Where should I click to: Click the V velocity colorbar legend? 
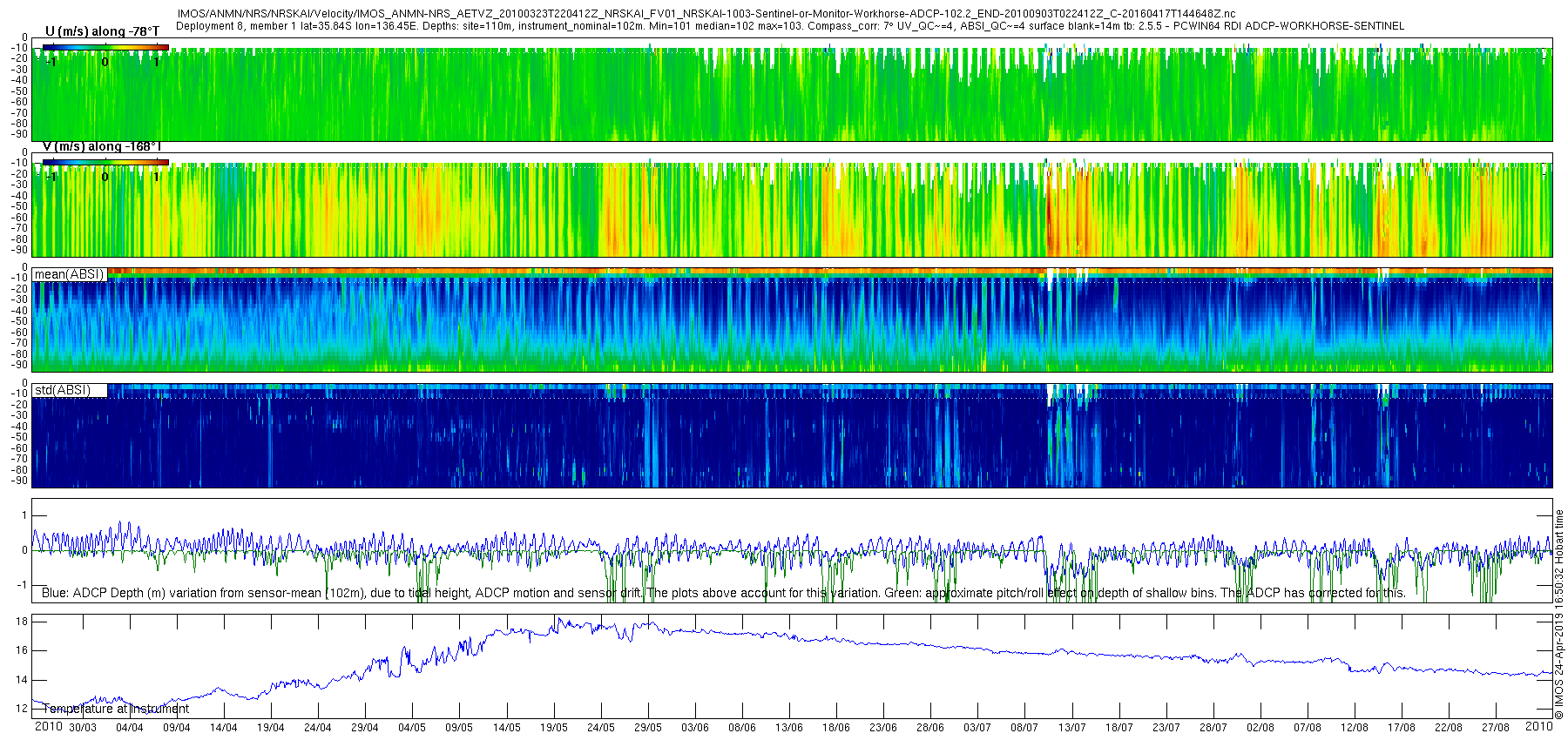(105, 162)
